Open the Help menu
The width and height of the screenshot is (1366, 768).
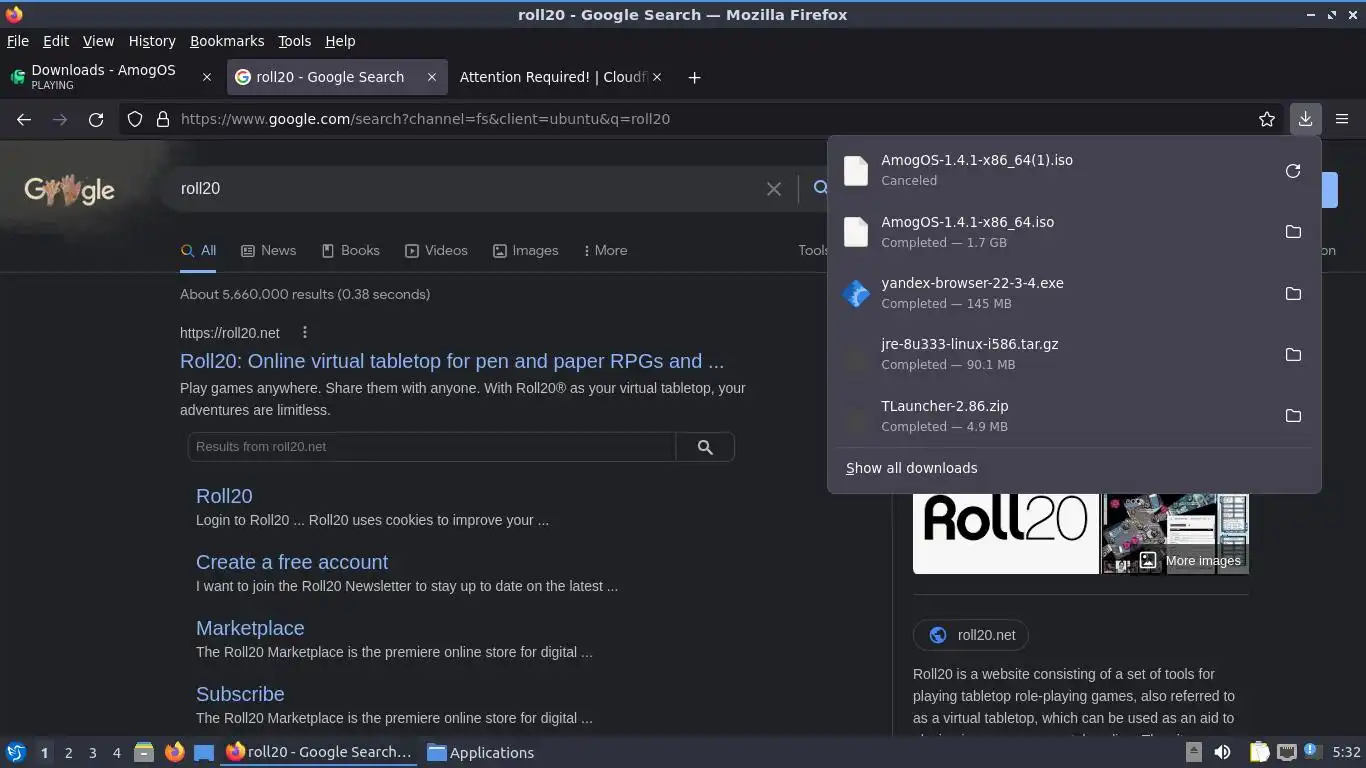point(340,41)
